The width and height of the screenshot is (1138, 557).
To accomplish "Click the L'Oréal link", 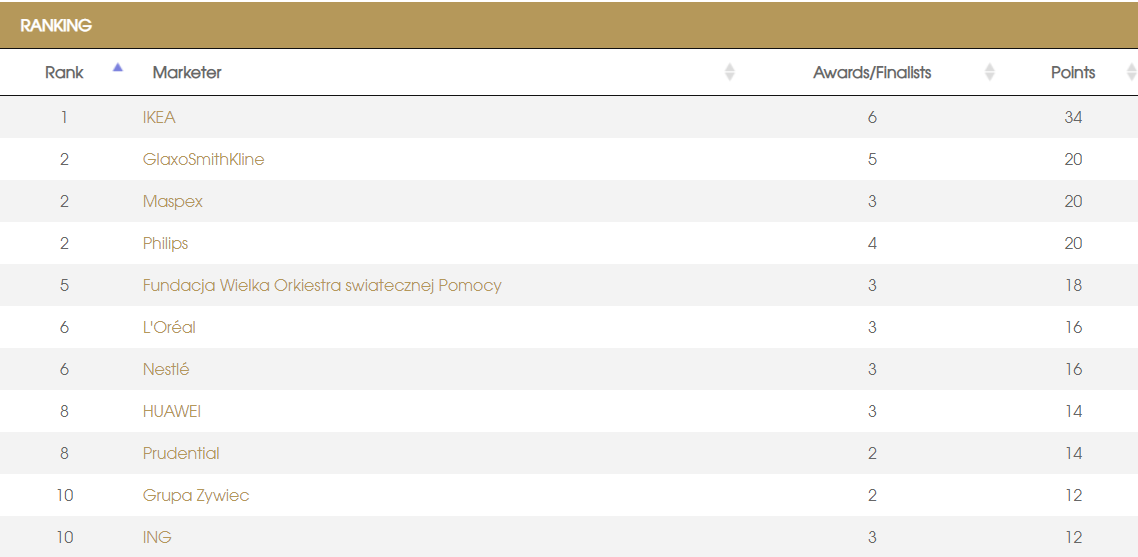I will (x=169, y=328).
